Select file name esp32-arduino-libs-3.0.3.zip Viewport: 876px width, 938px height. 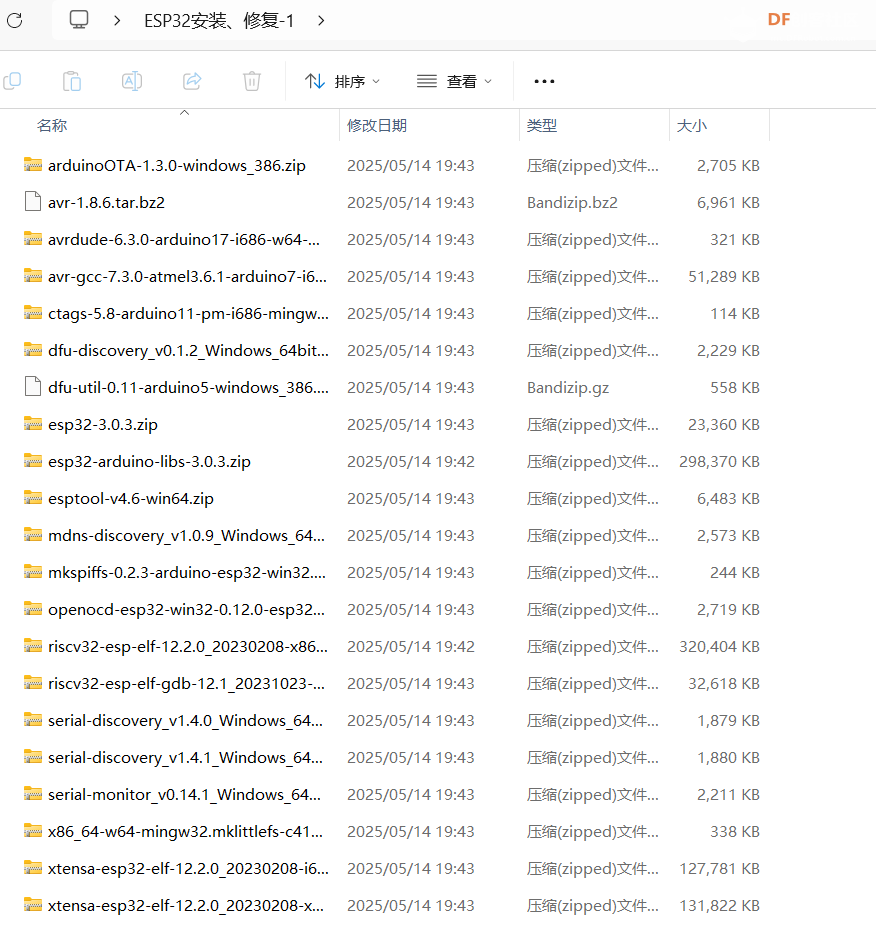click(149, 462)
